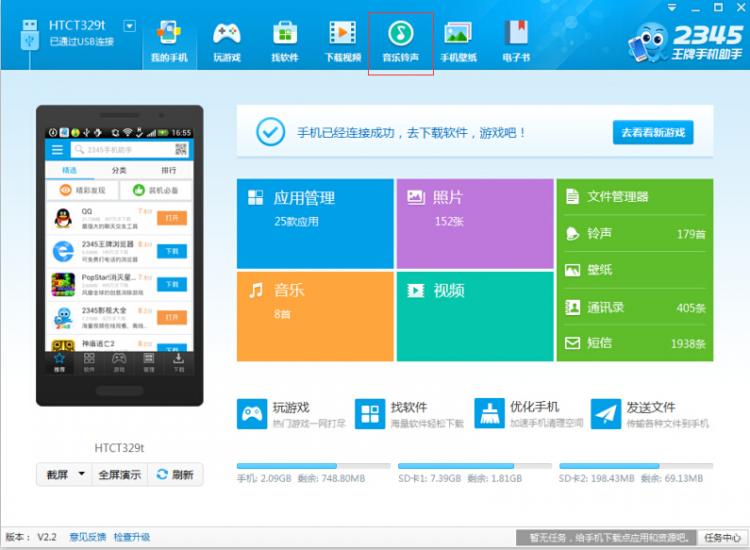This screenshot has width=750, height=550.
Task: Open the 通讯录 entry with 405 contacts
Action: [635, 307]
